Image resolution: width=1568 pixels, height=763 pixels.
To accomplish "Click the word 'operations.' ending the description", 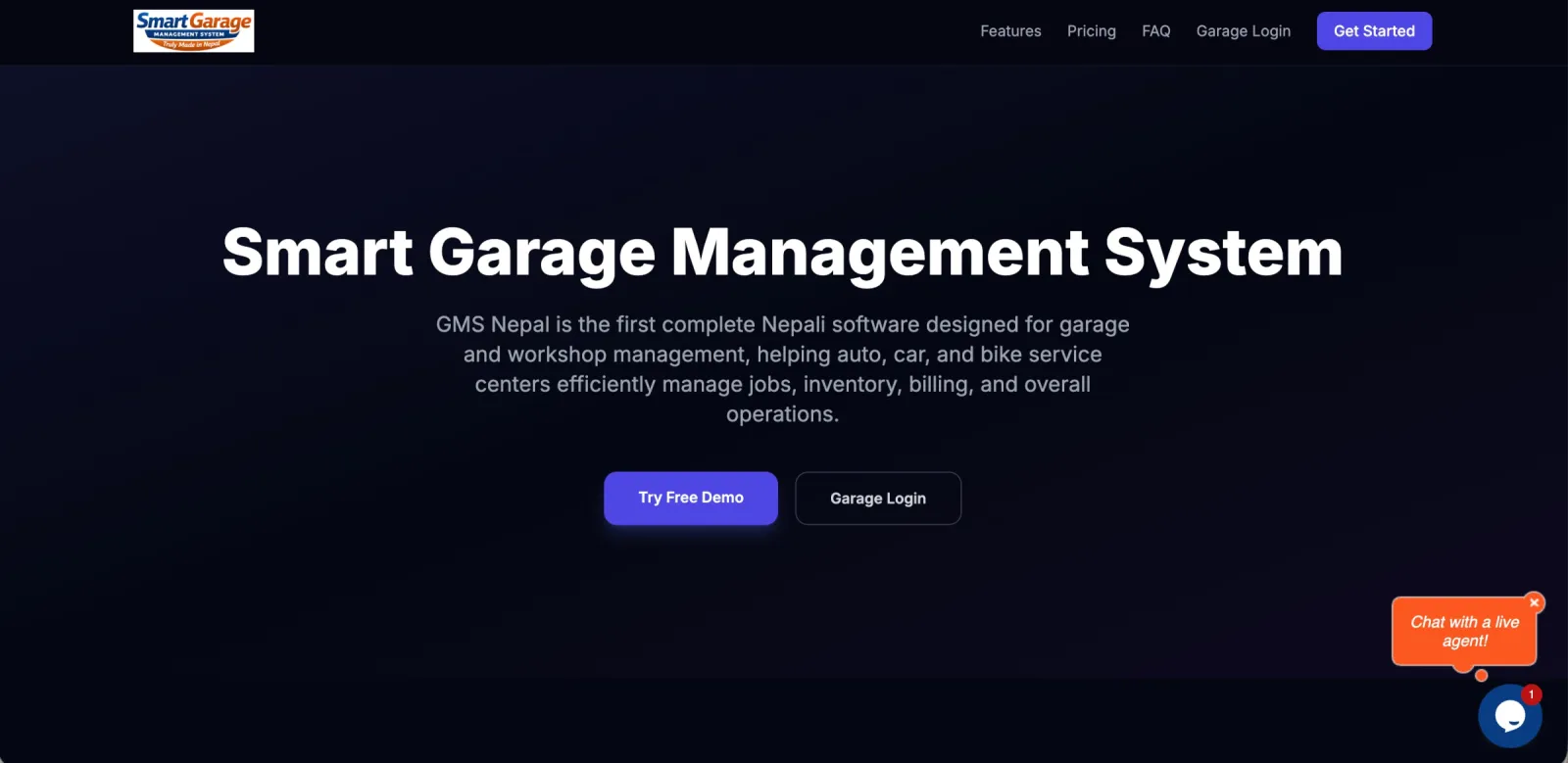I will coord(782,414).
